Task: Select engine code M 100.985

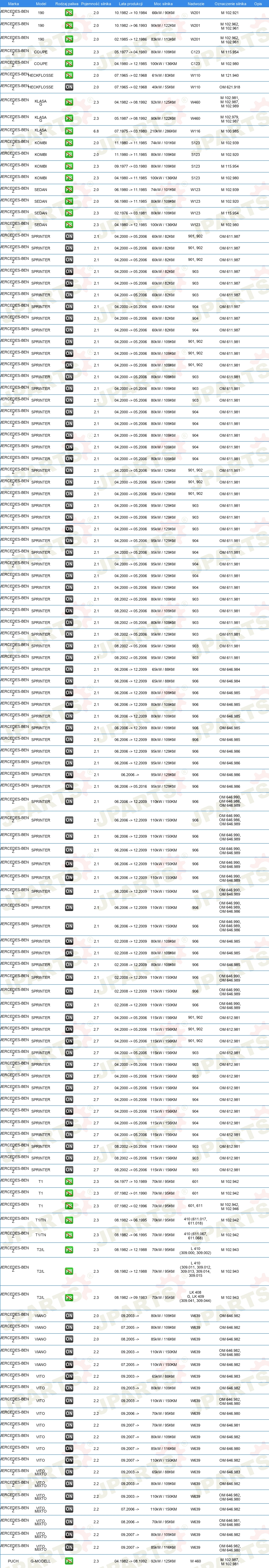Action: click(x=230, y=131)
